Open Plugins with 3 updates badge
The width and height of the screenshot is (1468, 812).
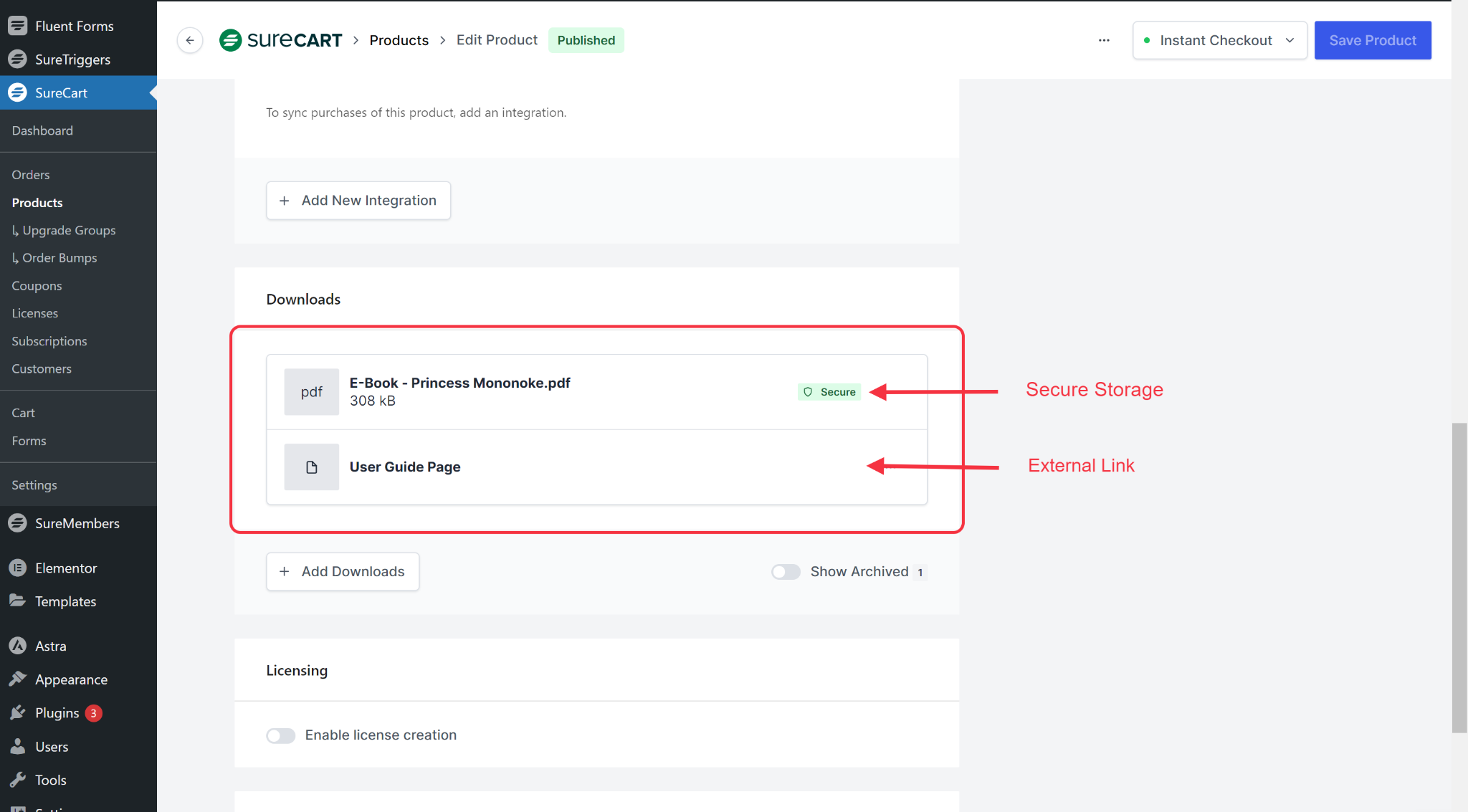57,713
